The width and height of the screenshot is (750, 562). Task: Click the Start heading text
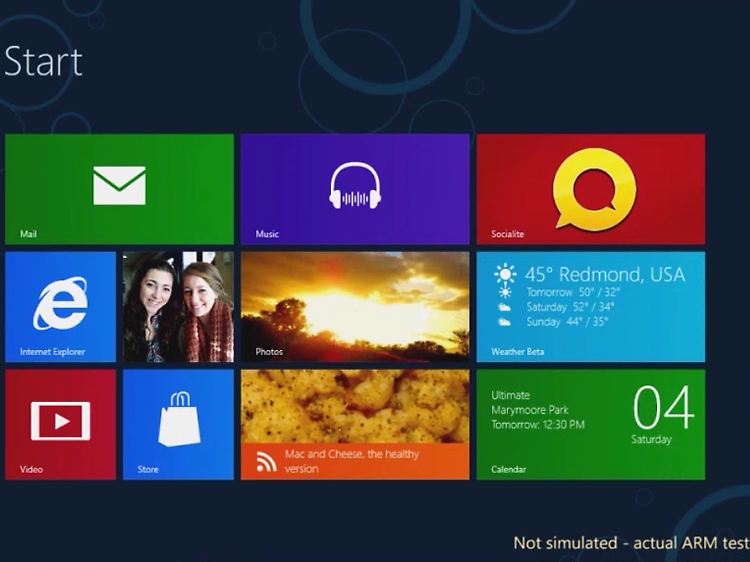[43, 62]
